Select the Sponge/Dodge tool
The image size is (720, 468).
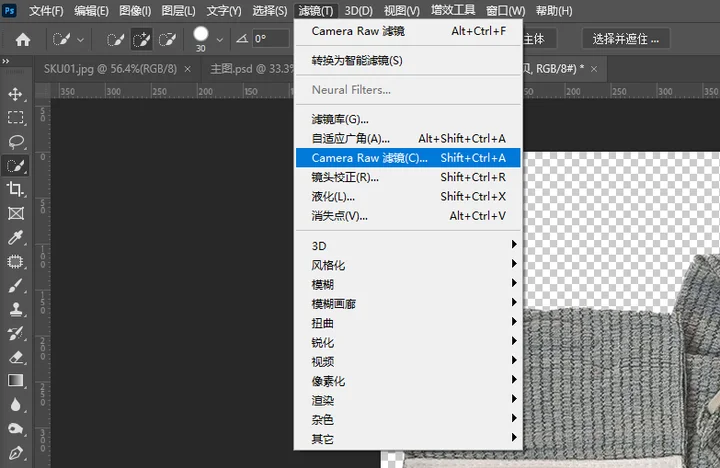tap(16, 429)
